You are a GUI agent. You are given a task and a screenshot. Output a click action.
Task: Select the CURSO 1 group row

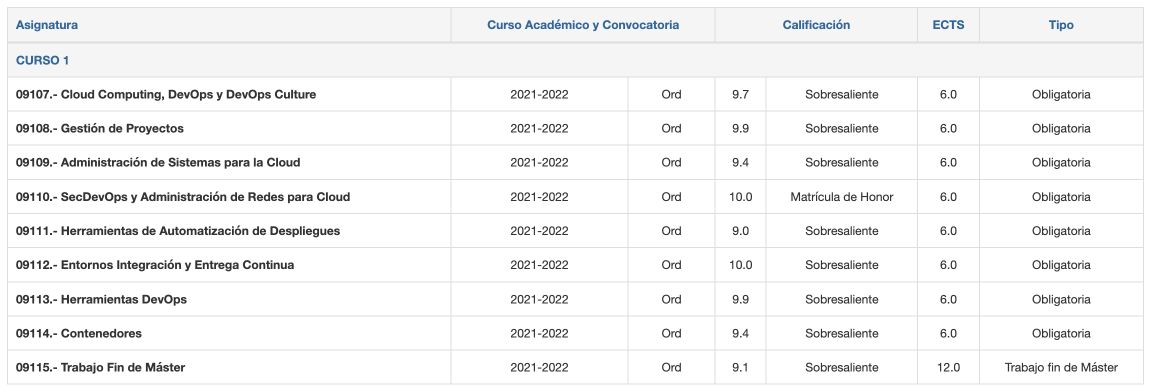pyautogui.click(x=576, y=60)
